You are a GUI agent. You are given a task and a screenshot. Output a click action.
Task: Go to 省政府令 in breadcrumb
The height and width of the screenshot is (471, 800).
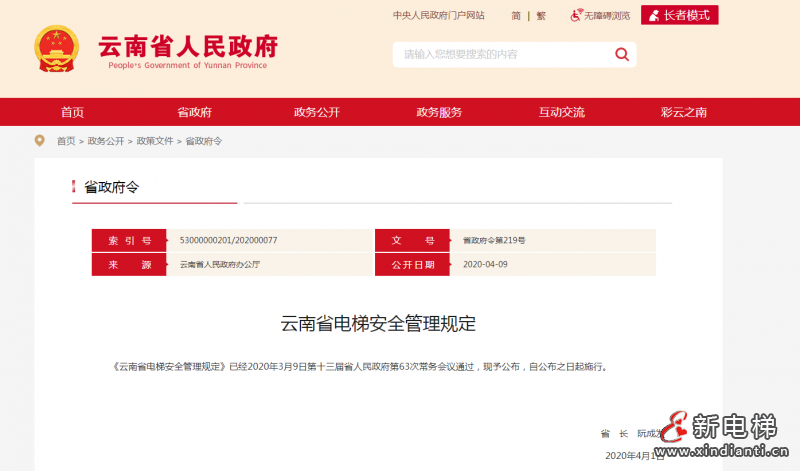coord(204,141)
